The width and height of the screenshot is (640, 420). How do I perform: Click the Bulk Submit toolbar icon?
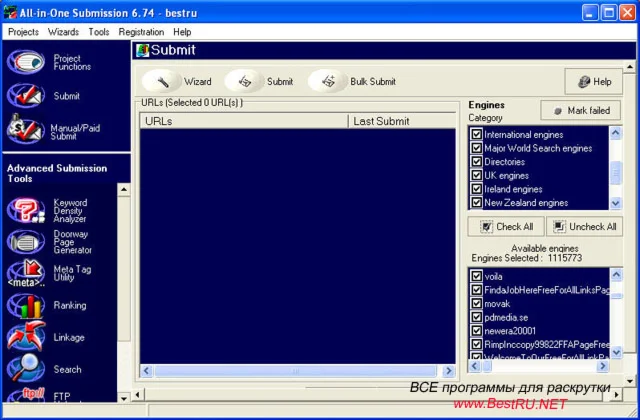coord(328,81)
